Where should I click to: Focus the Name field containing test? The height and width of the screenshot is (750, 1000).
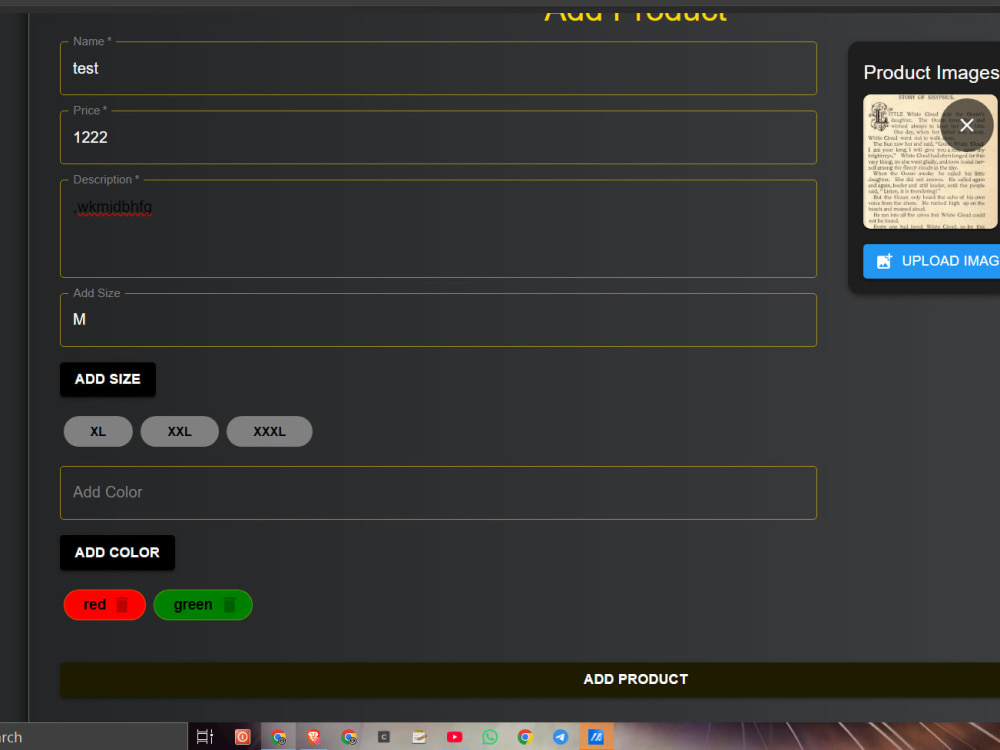(x=438, y=68)
